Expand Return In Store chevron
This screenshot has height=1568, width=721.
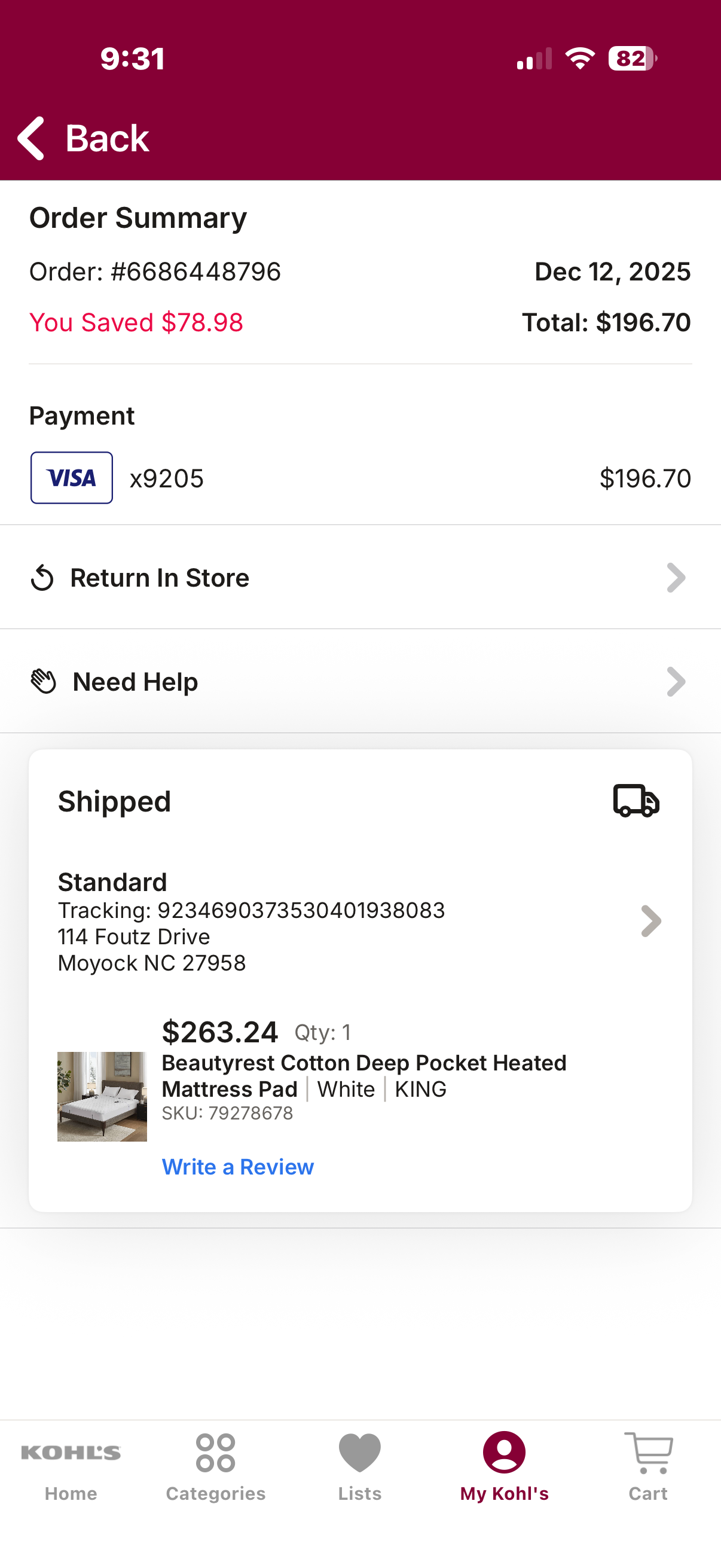[676, 578]
